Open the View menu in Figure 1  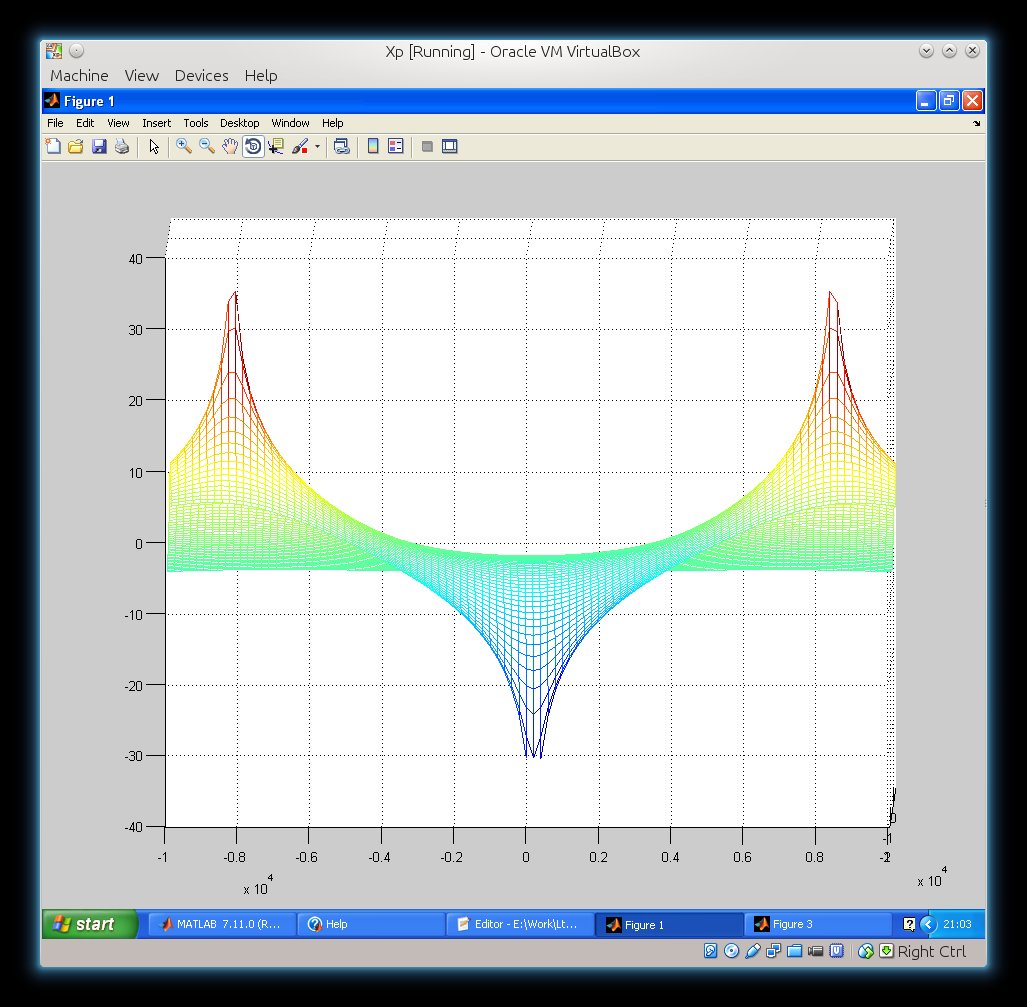[118, 123]
